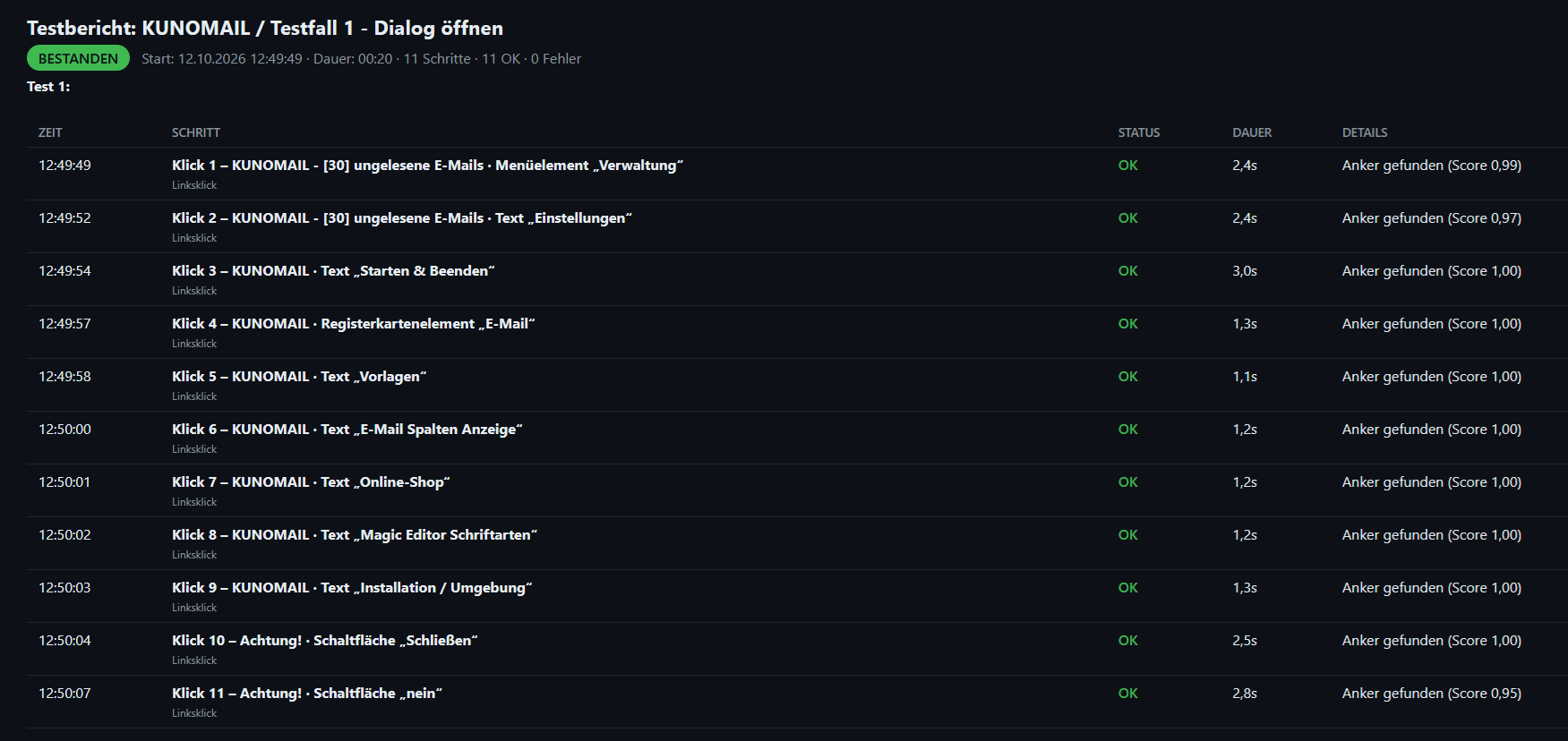The height and width of the screenshot is (741, 1568).
Task: Select step "Klick 8" „Magic Editor Schriftarten“
Action: coord(355,535)
